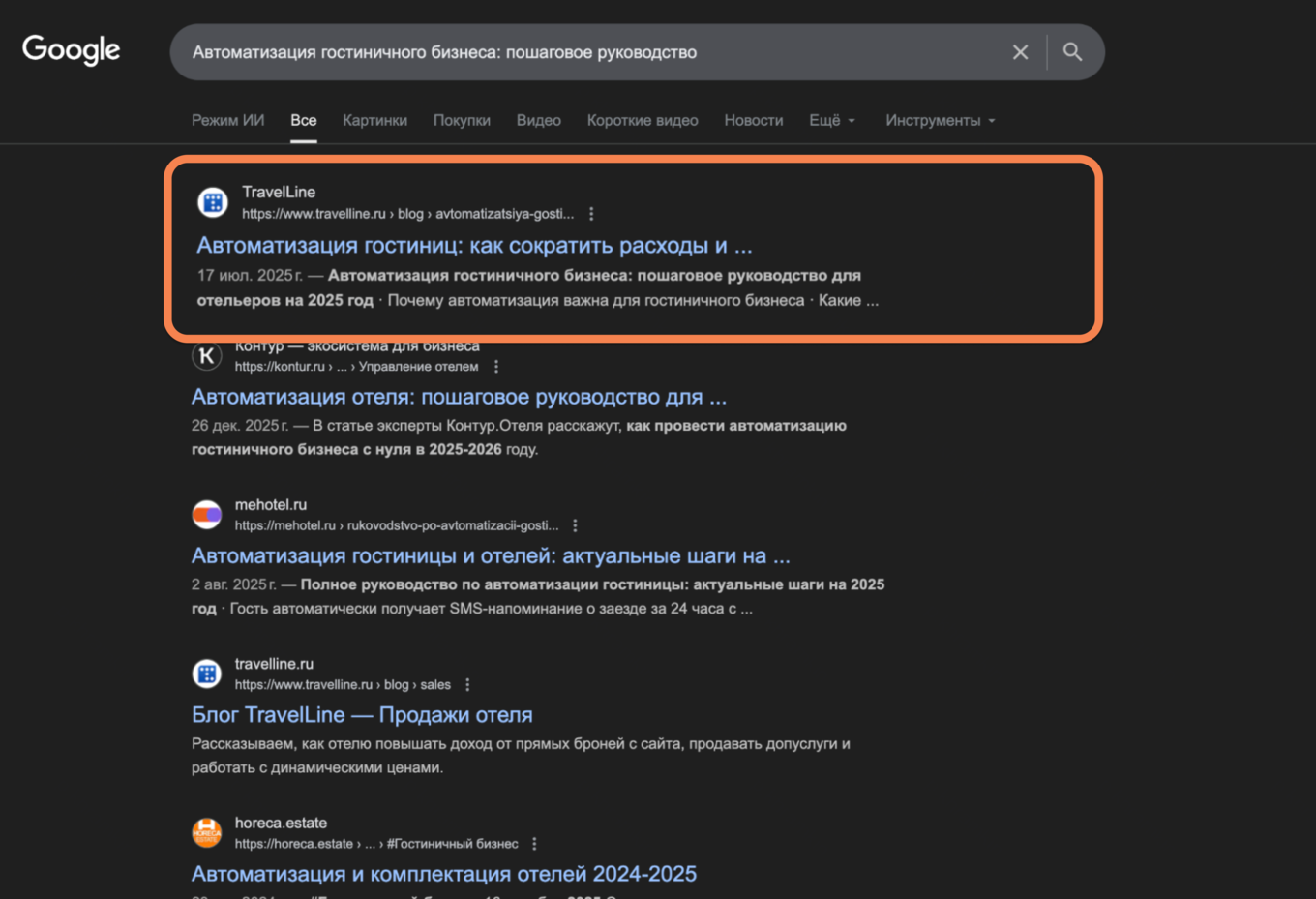Click the mehotel.ru rukovodstvo URL breadcrumb
Image resolution: width=1316 pixels, height=899 pixels.
click(397, 525)
